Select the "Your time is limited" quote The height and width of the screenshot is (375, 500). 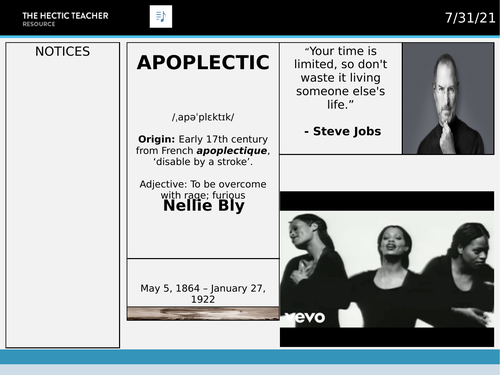340,78
